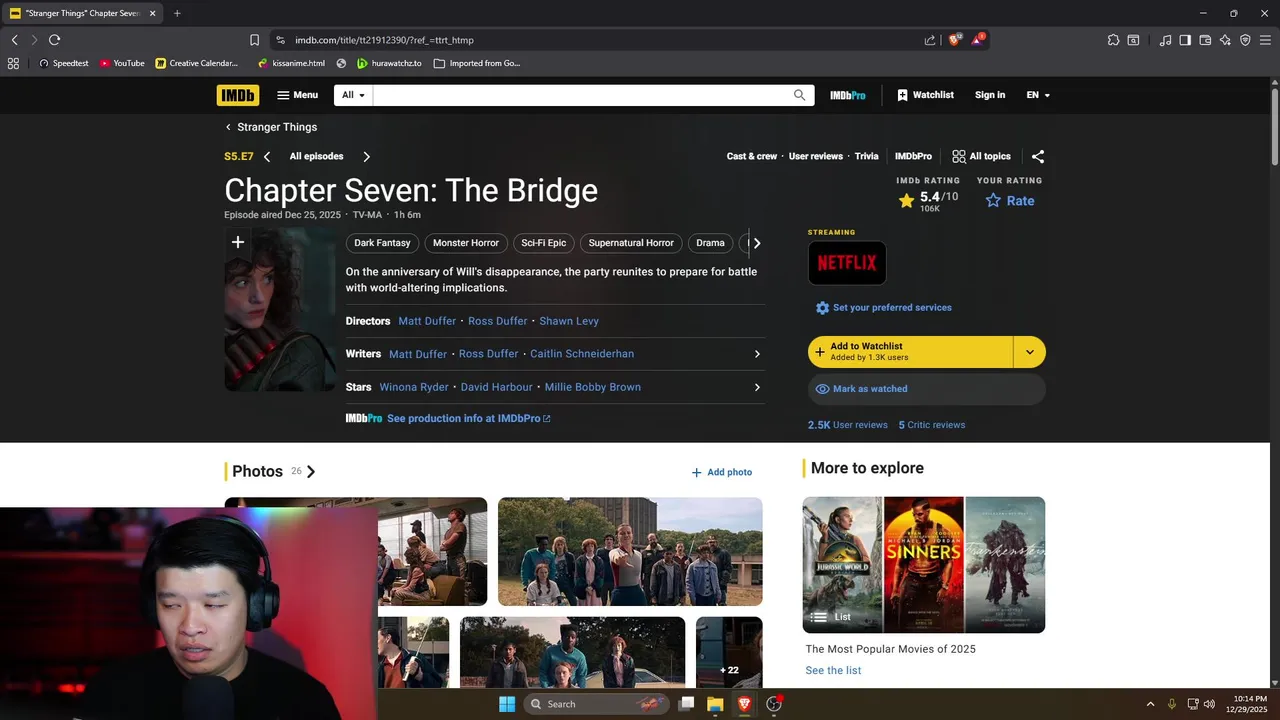Open the browser hamburger main menu
The image size is (1280, 720).
1265,40
